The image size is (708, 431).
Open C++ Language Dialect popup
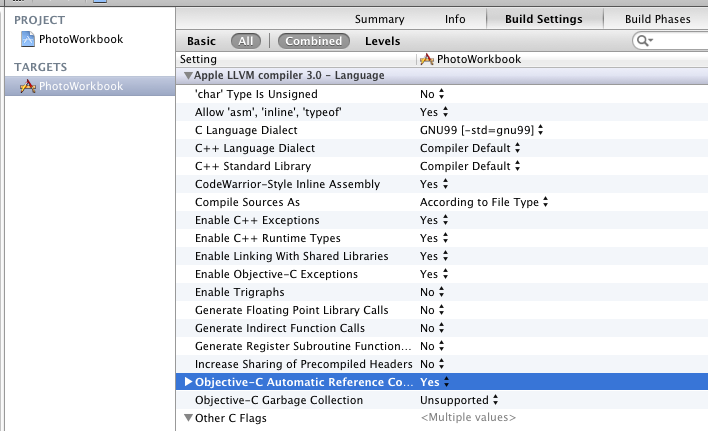coord(470,148)
